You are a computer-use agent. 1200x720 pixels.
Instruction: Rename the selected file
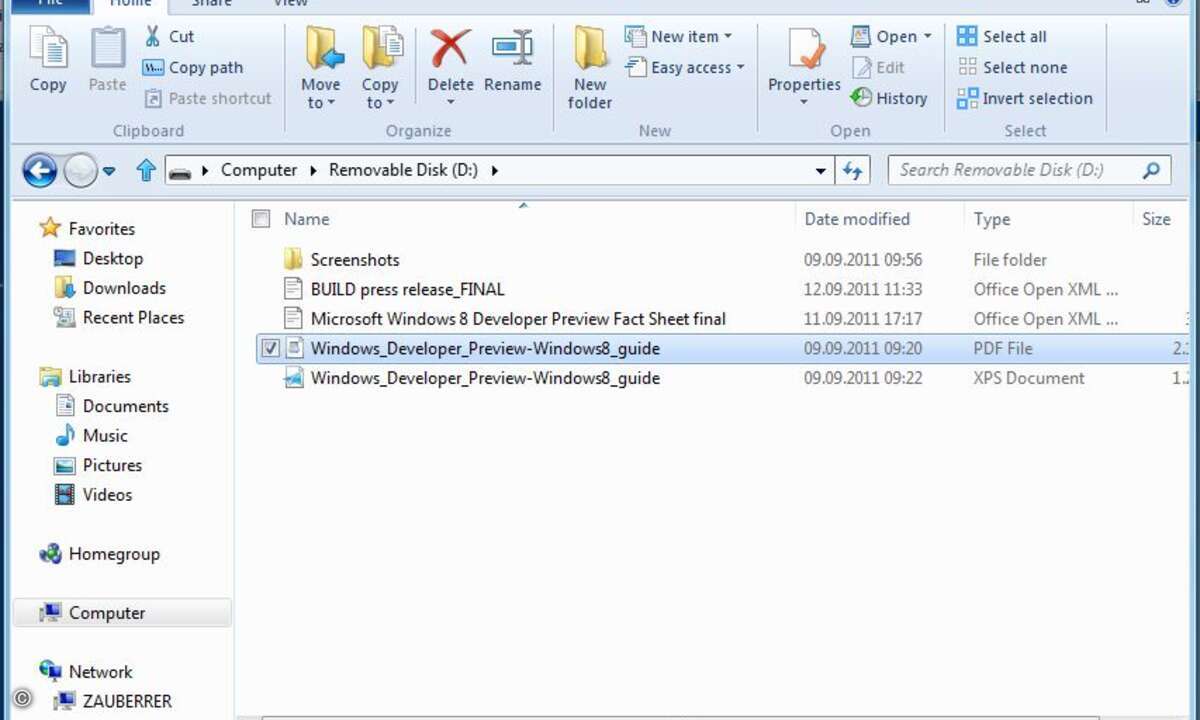[512, 61]
